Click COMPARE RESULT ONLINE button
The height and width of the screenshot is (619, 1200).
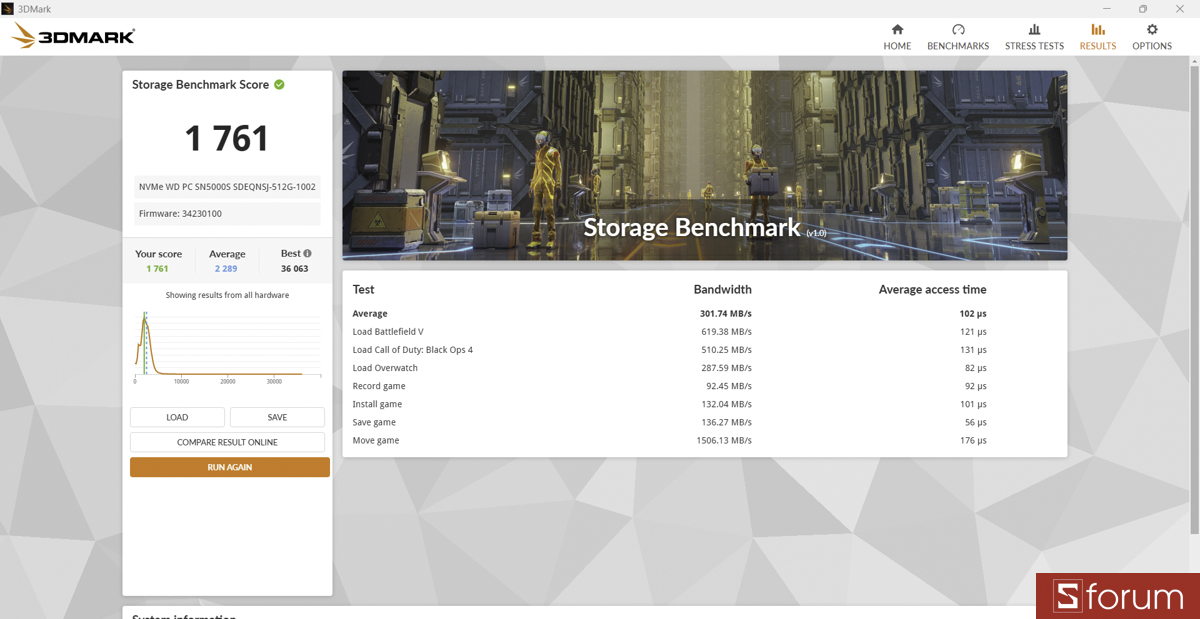pos(227,442)
